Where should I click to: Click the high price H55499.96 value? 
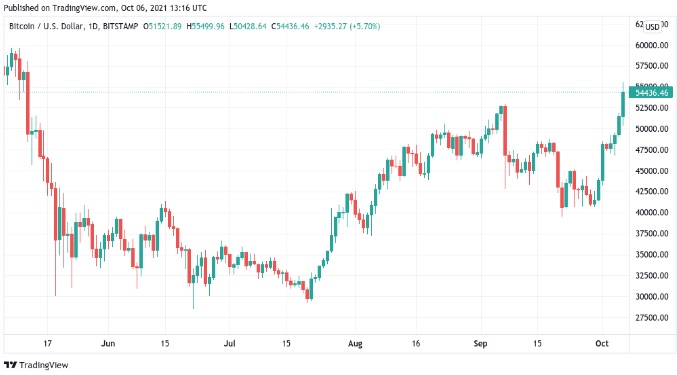click(x=206, y=26)
